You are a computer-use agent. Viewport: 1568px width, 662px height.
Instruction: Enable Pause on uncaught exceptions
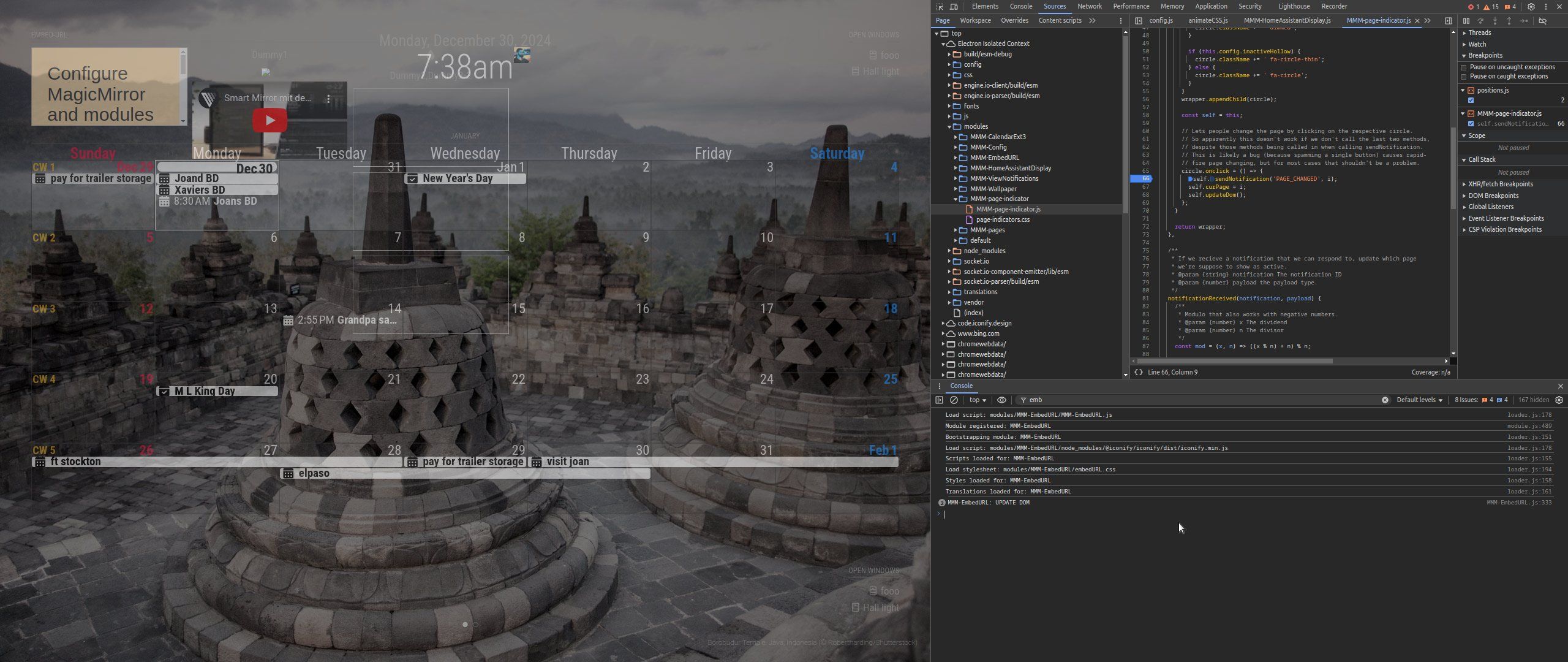(1464, 67)
